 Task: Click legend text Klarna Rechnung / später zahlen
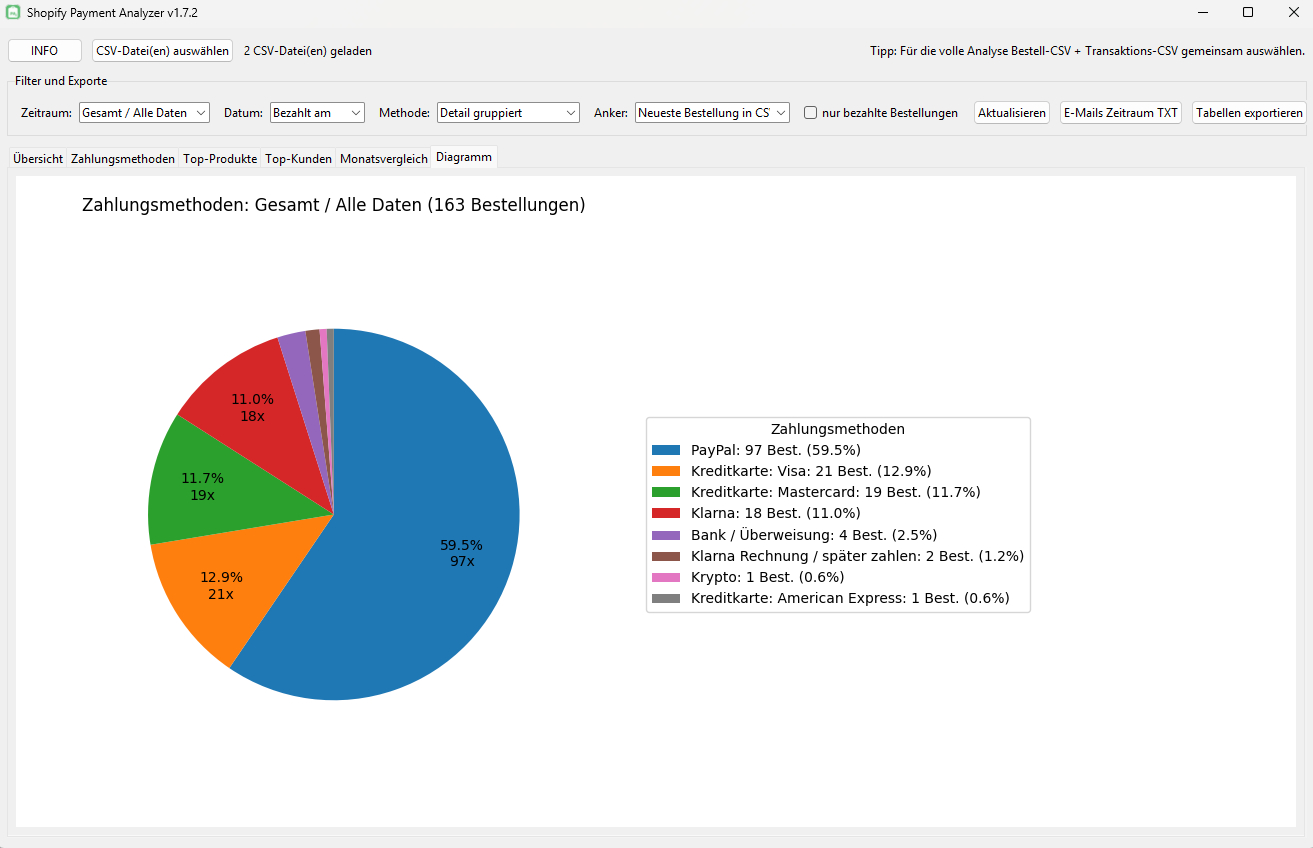click(x=806, y=556)
